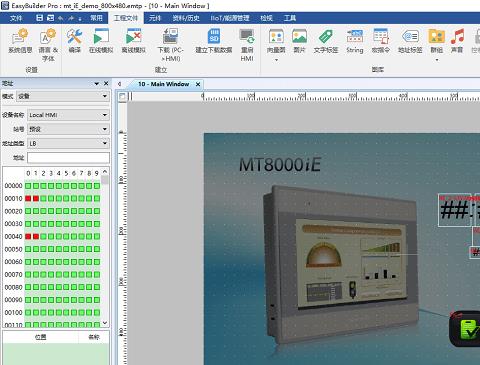Click the scrollbar thumb of the address table
Image resolution: width=480 pixels, height=365 pixels.
click(x=105, y=180)
